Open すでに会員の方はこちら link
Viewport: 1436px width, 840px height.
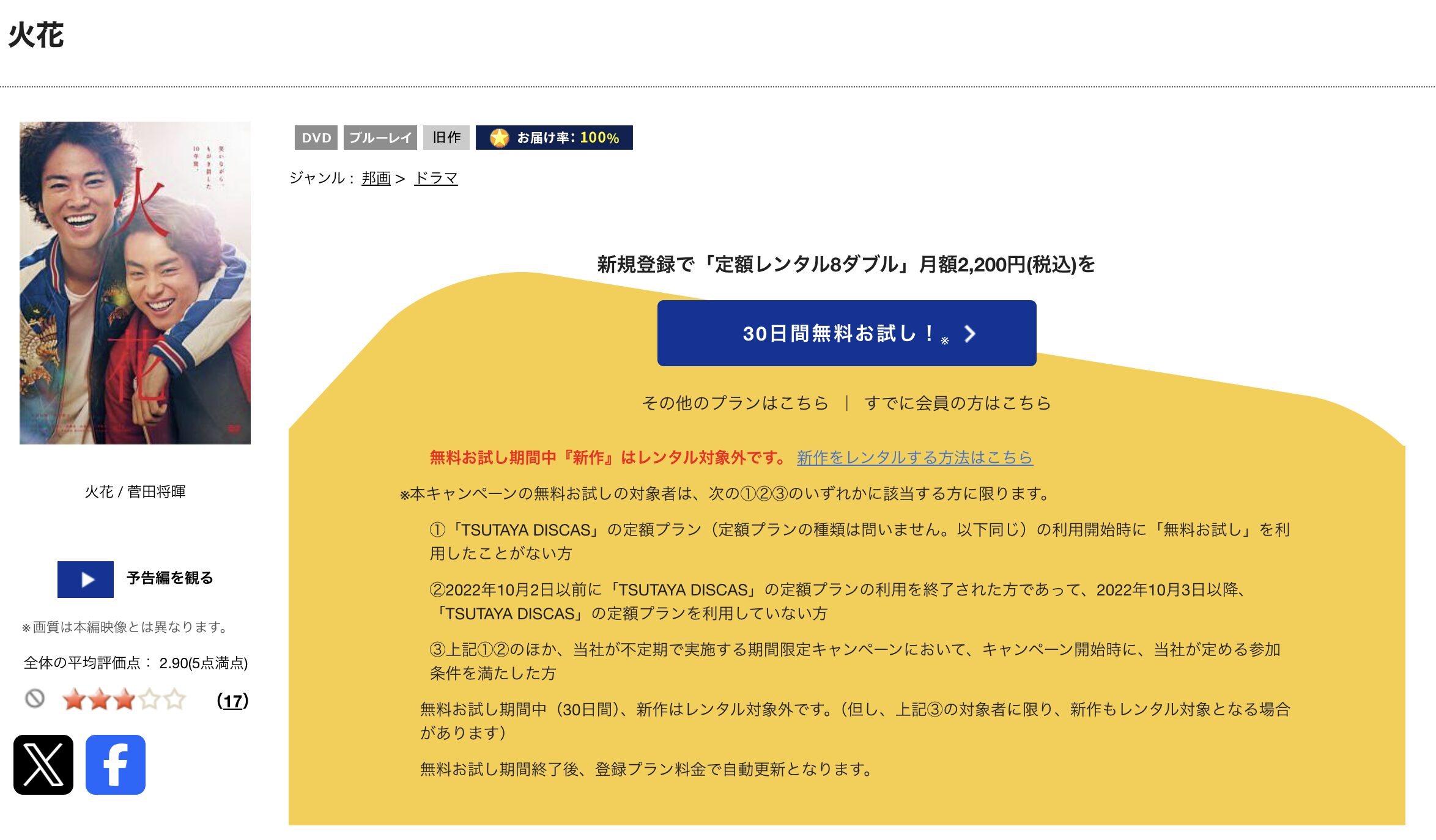coord(958,403)
